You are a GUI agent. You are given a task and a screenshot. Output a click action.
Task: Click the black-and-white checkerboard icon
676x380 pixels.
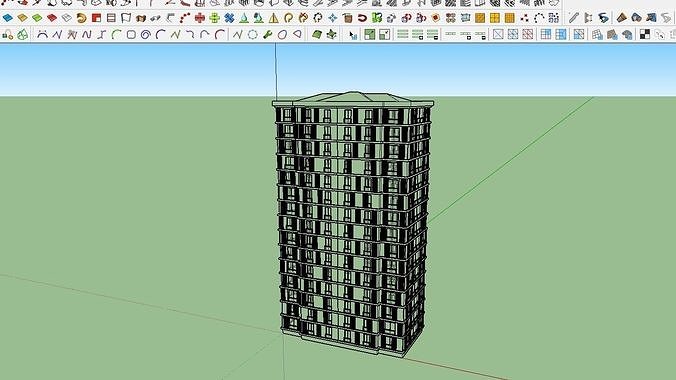[645, 35]
